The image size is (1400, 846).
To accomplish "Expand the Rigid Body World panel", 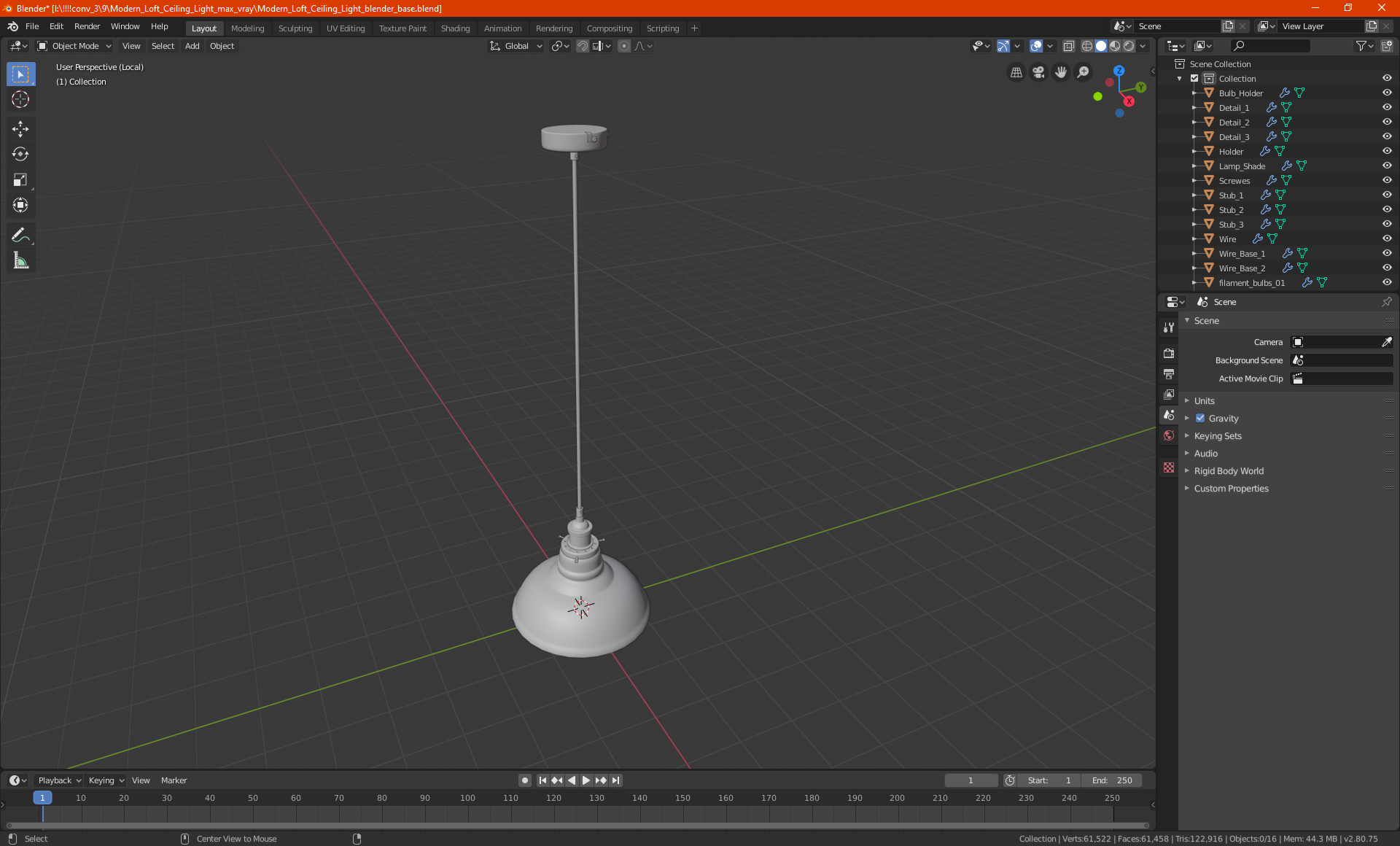I will point(1229,471).
